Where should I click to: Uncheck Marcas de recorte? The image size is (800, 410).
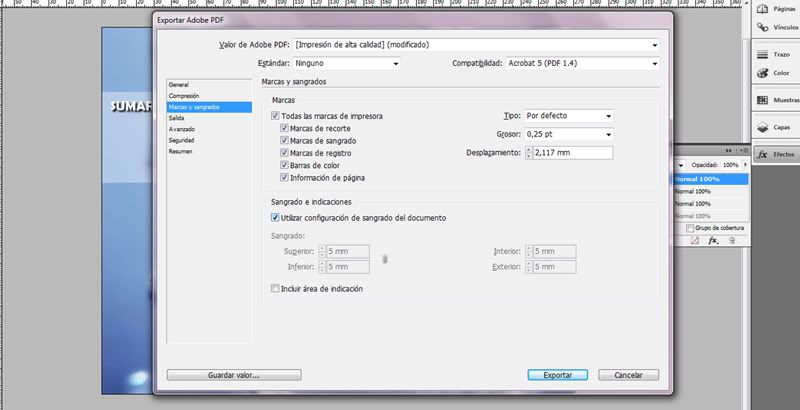coord(285,129)
